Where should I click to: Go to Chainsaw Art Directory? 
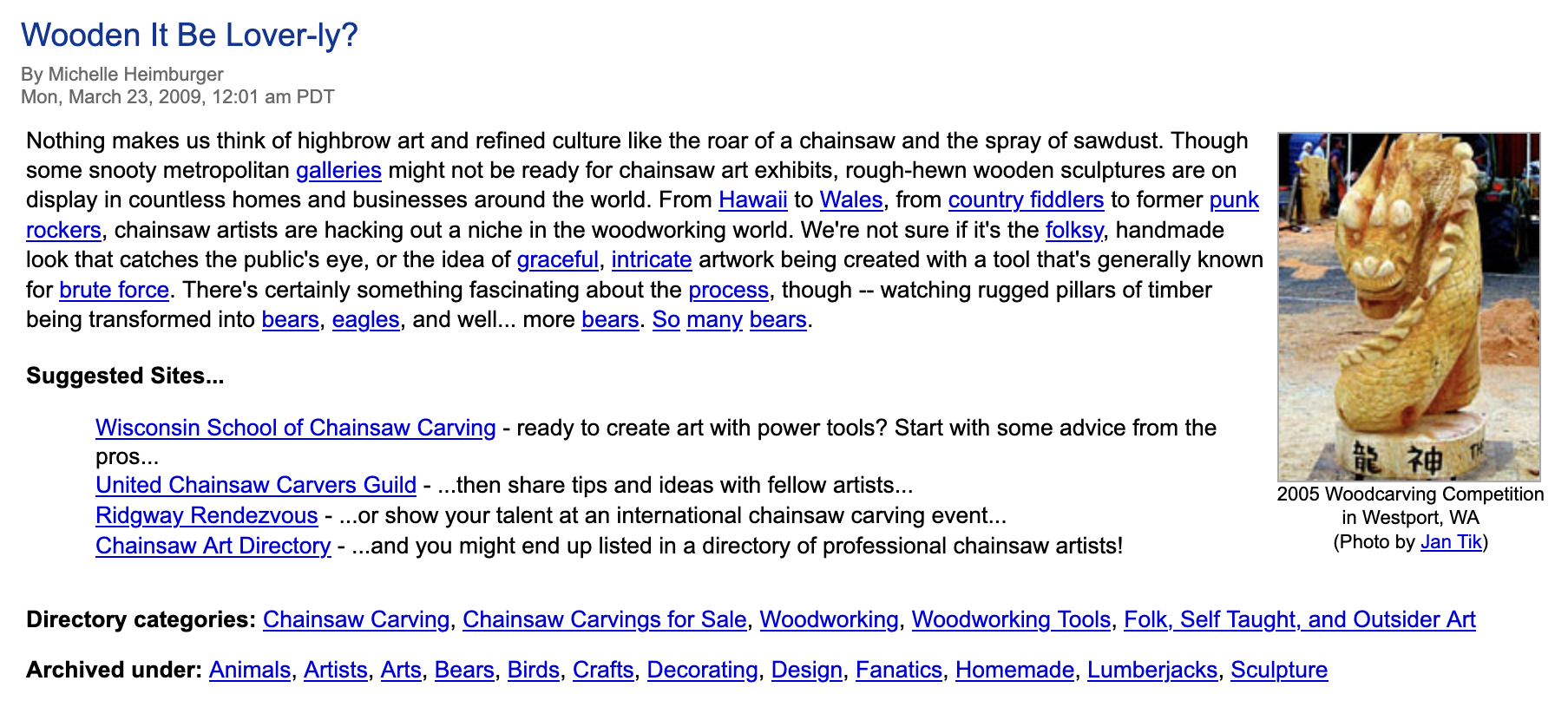tap(213, 546)
